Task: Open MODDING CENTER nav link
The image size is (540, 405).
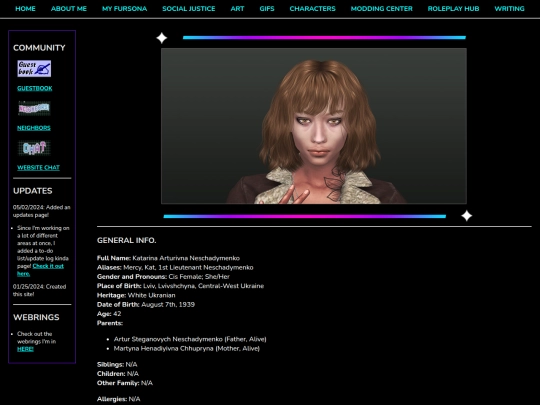Action: pos(382,9)
